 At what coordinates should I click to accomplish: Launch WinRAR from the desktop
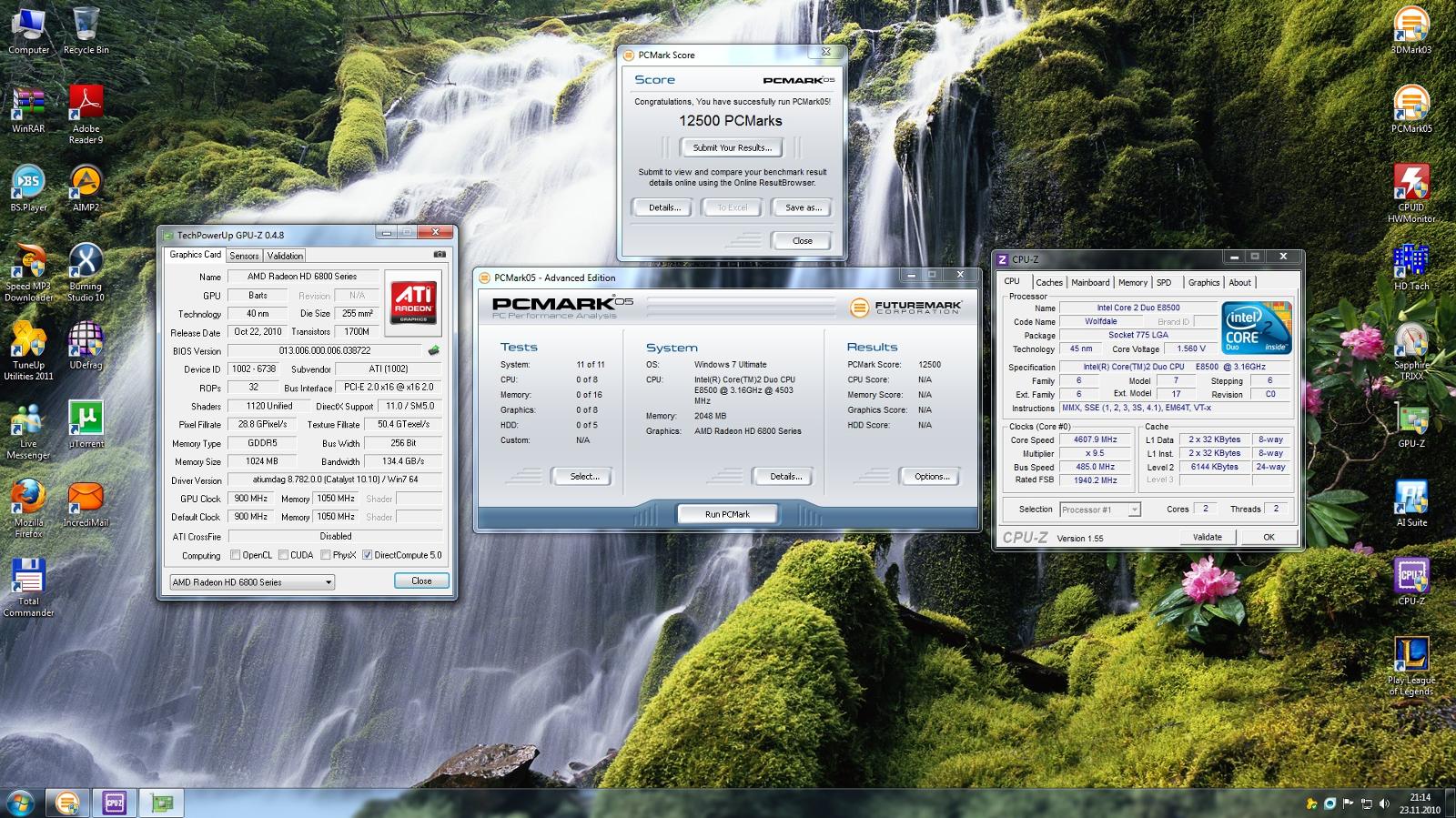click(28, 109)
